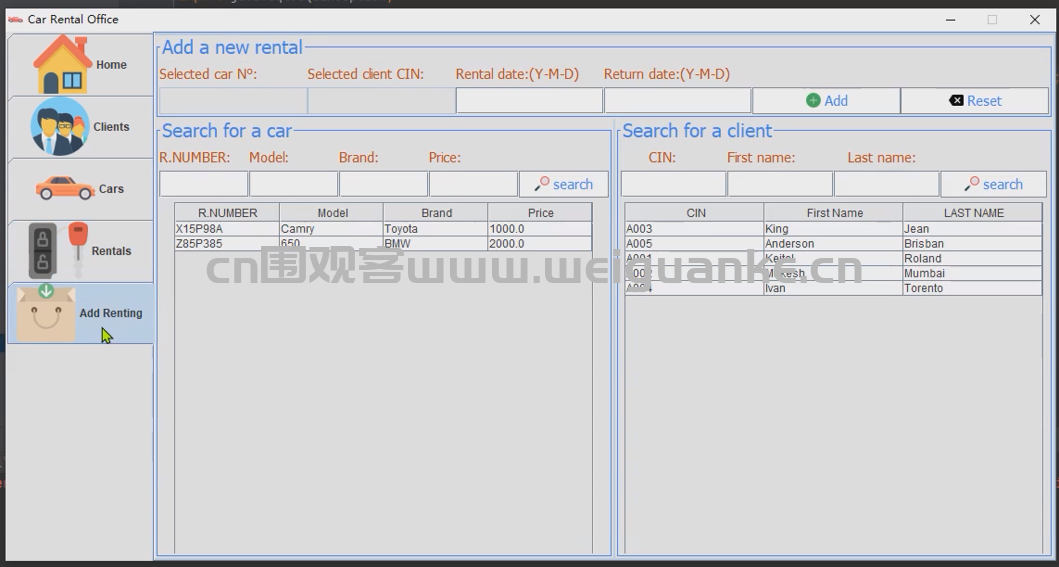1059x567 pixels.
Task: Click the Toyota brand cell
Action: (x=436, y=229)
